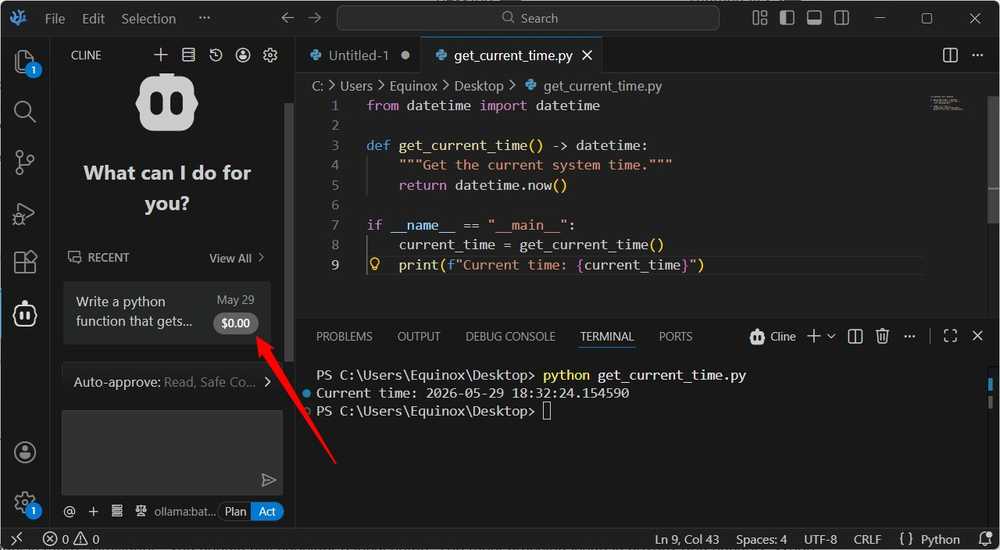This screenshot has height=550, width=1000.
Task: Open Cline account icon in panel header
Action: point(243,55)
